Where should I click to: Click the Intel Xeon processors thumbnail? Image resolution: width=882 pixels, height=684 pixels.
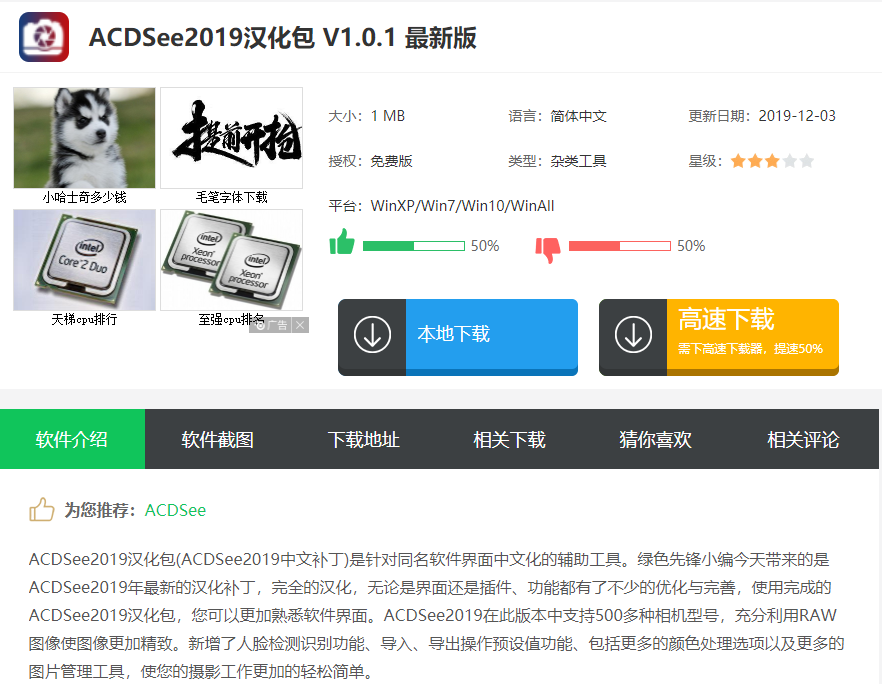point(232,260)
